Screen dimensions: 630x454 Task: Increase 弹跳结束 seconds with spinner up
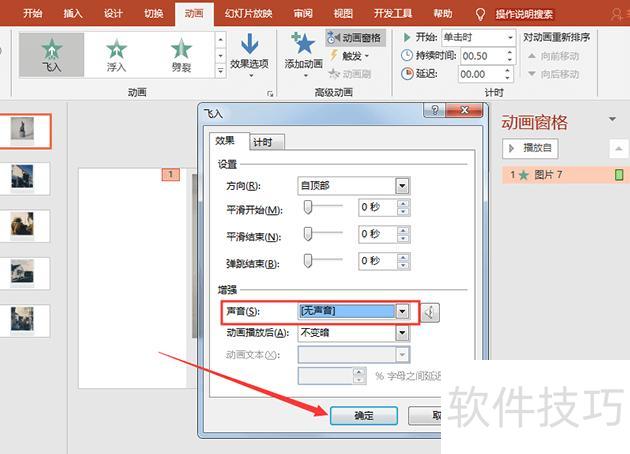pos(403,257)
